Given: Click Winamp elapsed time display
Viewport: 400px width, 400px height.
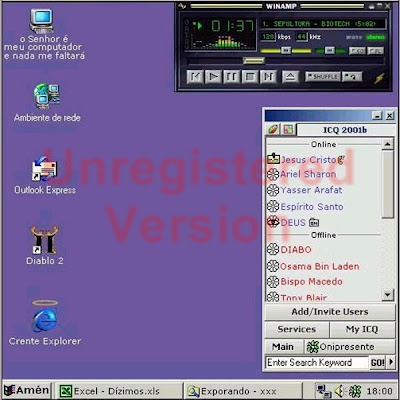Looking at the screenshot, I should (233, 26).
